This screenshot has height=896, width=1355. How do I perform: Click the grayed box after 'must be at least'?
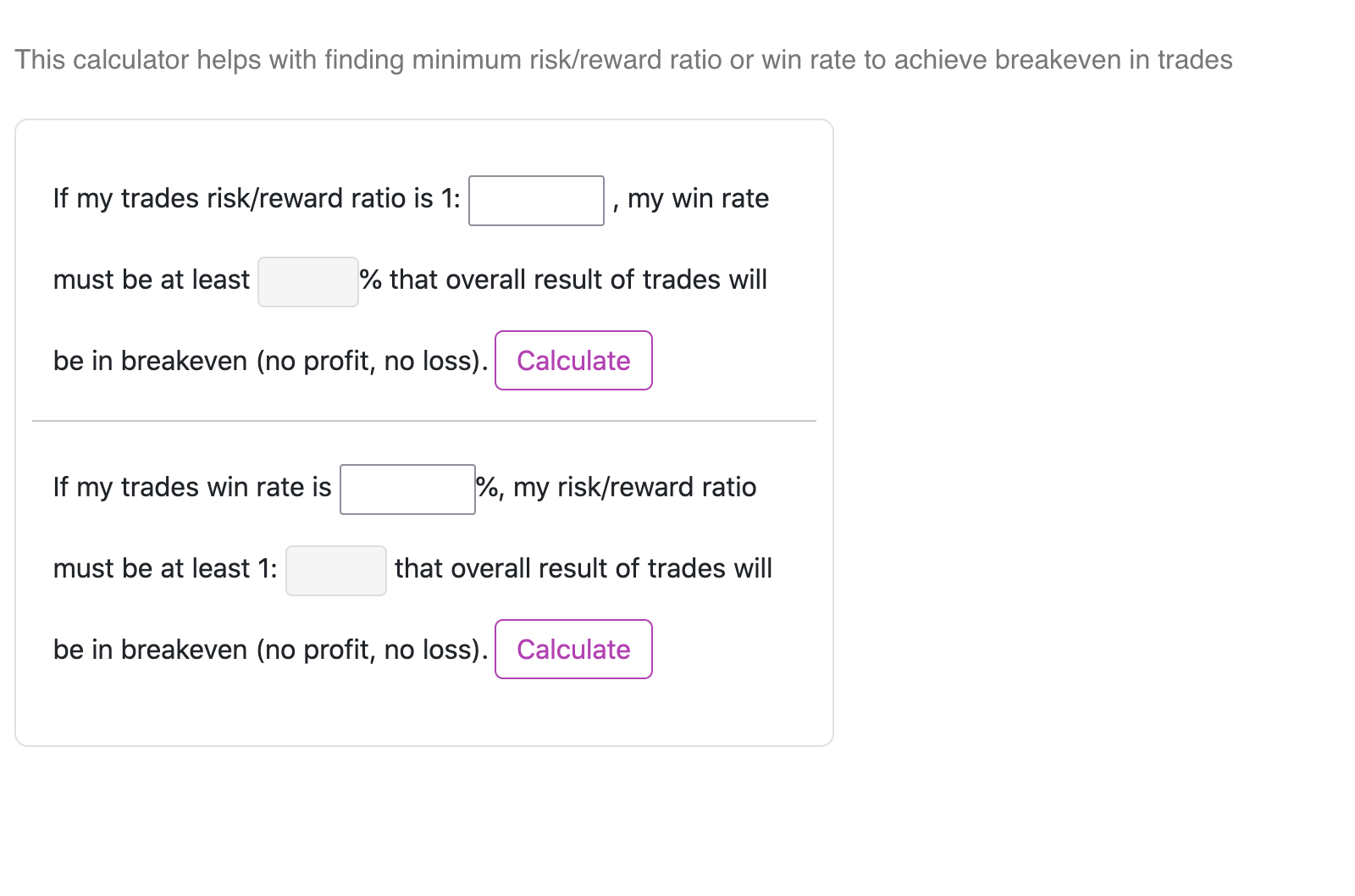[307, 280]
